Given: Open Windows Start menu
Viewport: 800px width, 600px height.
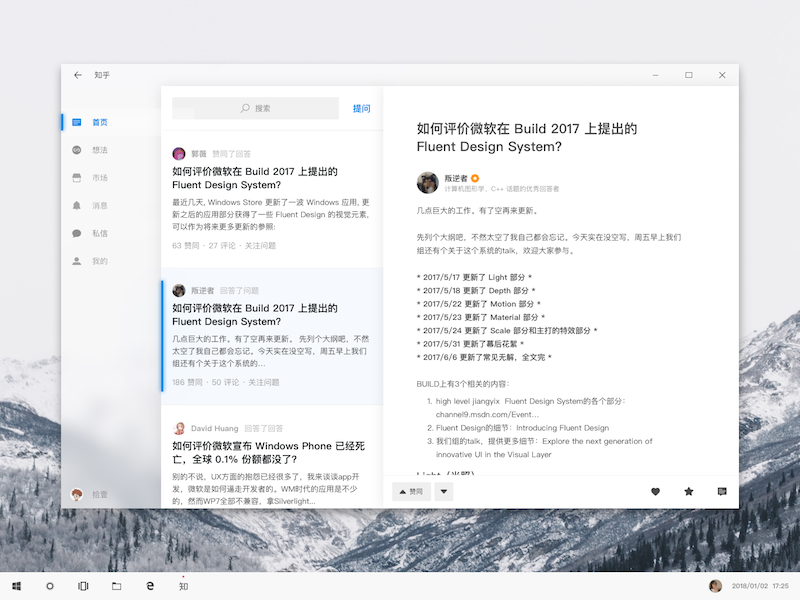Looking at the screenshot, I should coord(16,586).
